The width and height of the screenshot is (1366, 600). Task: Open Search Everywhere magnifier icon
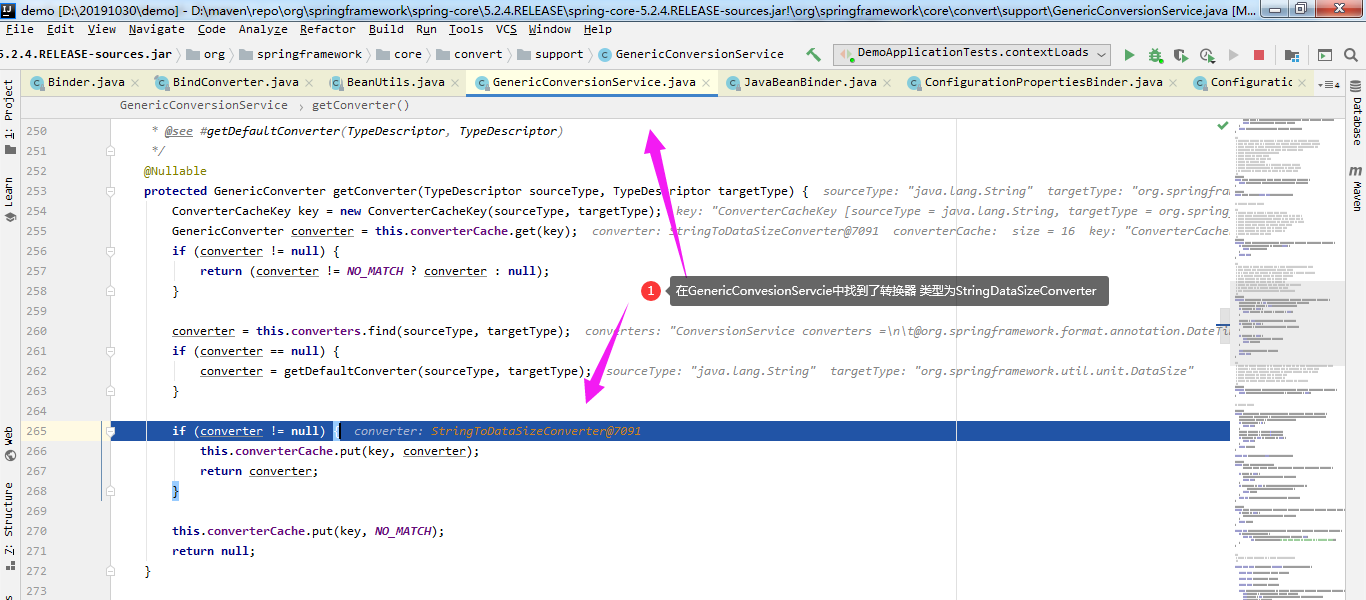pos(1351,55)
